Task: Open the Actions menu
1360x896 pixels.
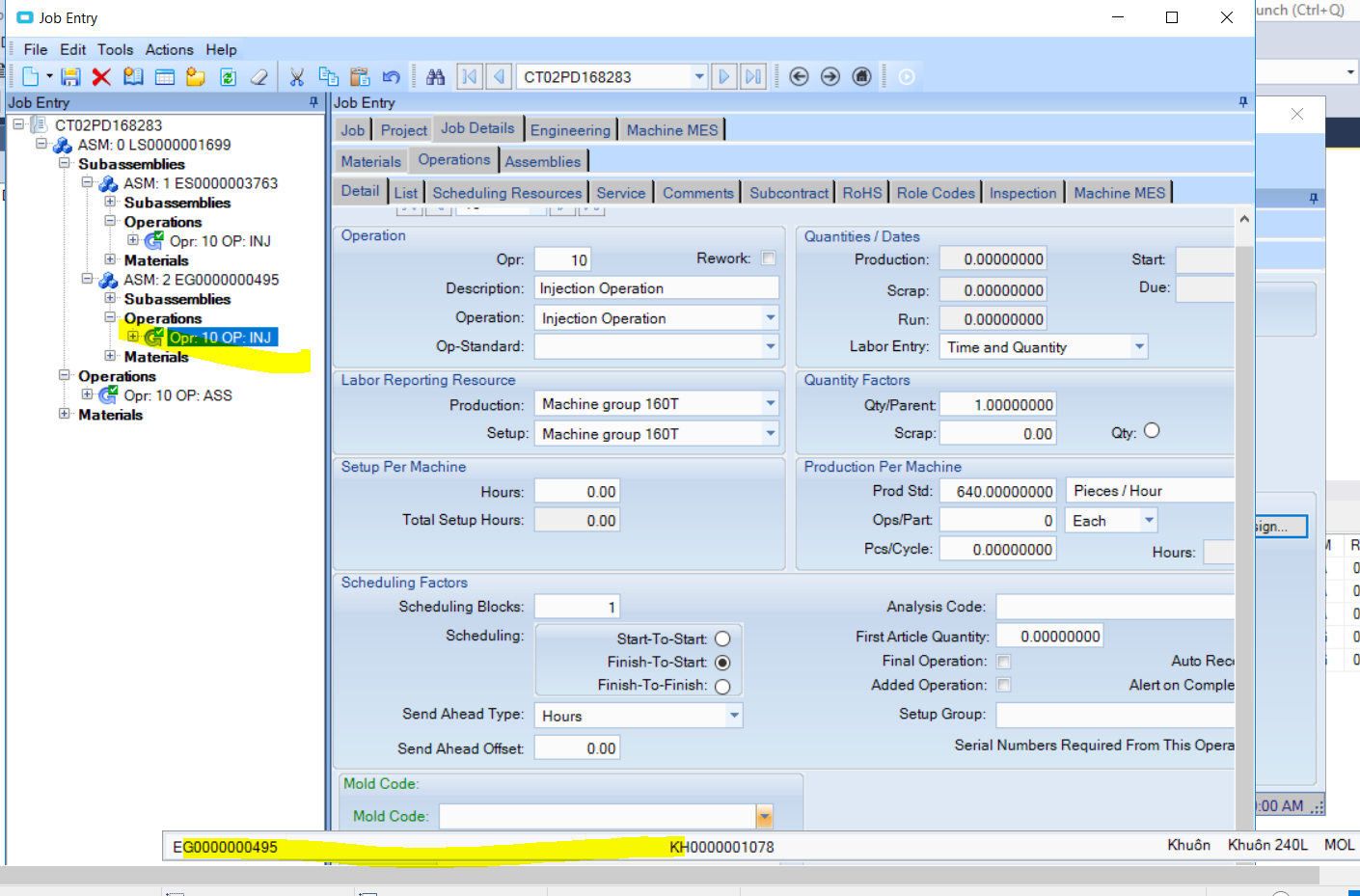Action: point(170,49)
